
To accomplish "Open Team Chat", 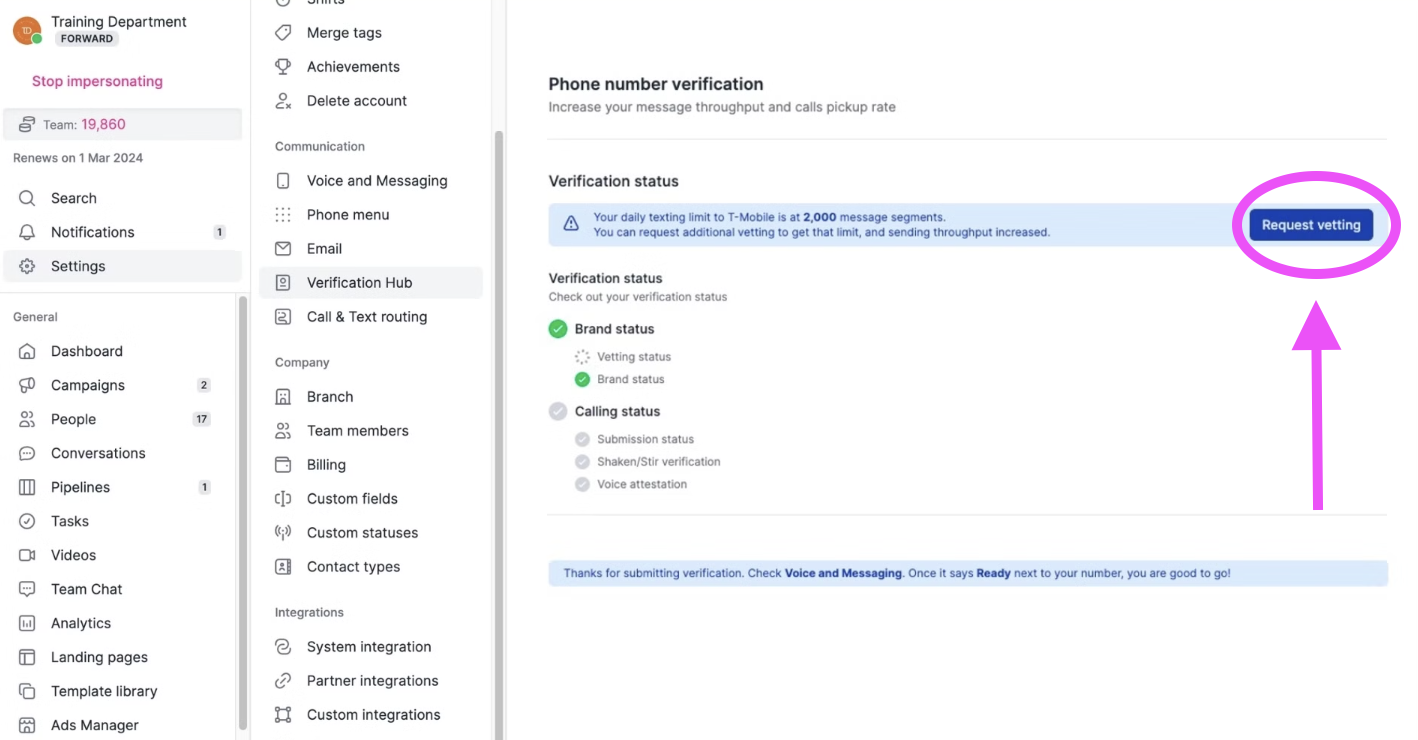I will tap(86, 589).
